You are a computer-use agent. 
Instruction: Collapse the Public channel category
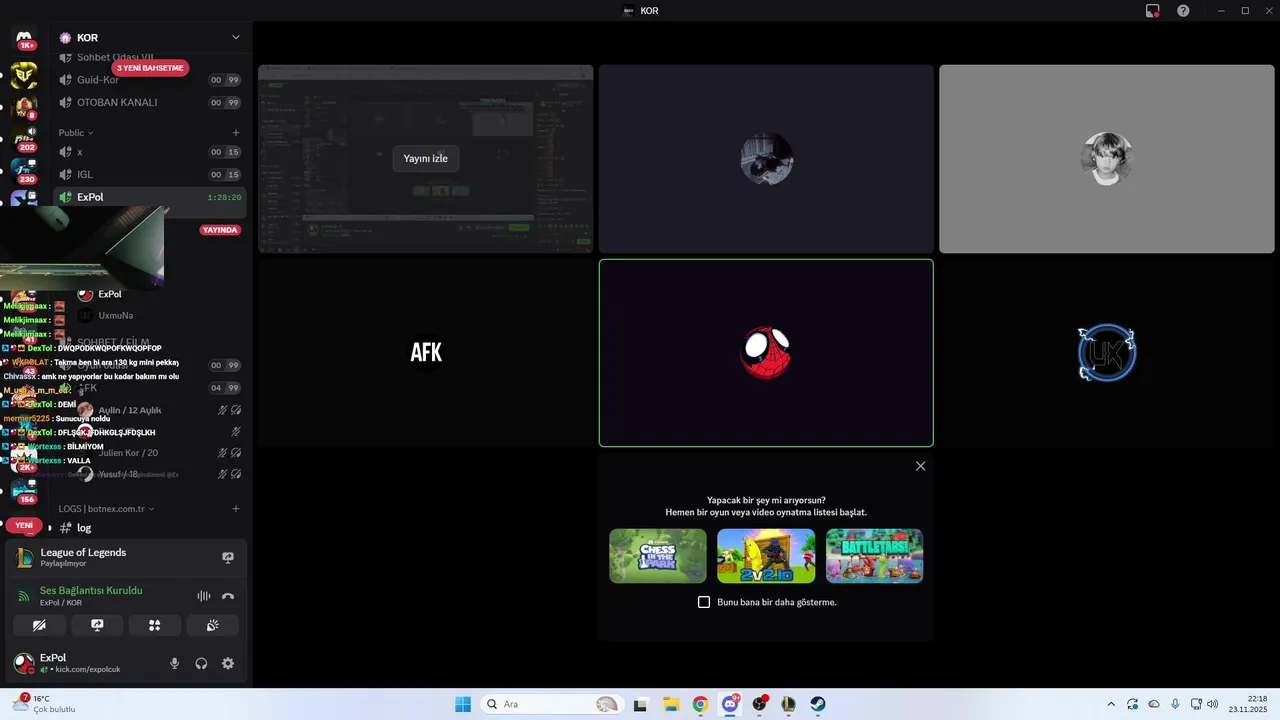coord(75,132)
